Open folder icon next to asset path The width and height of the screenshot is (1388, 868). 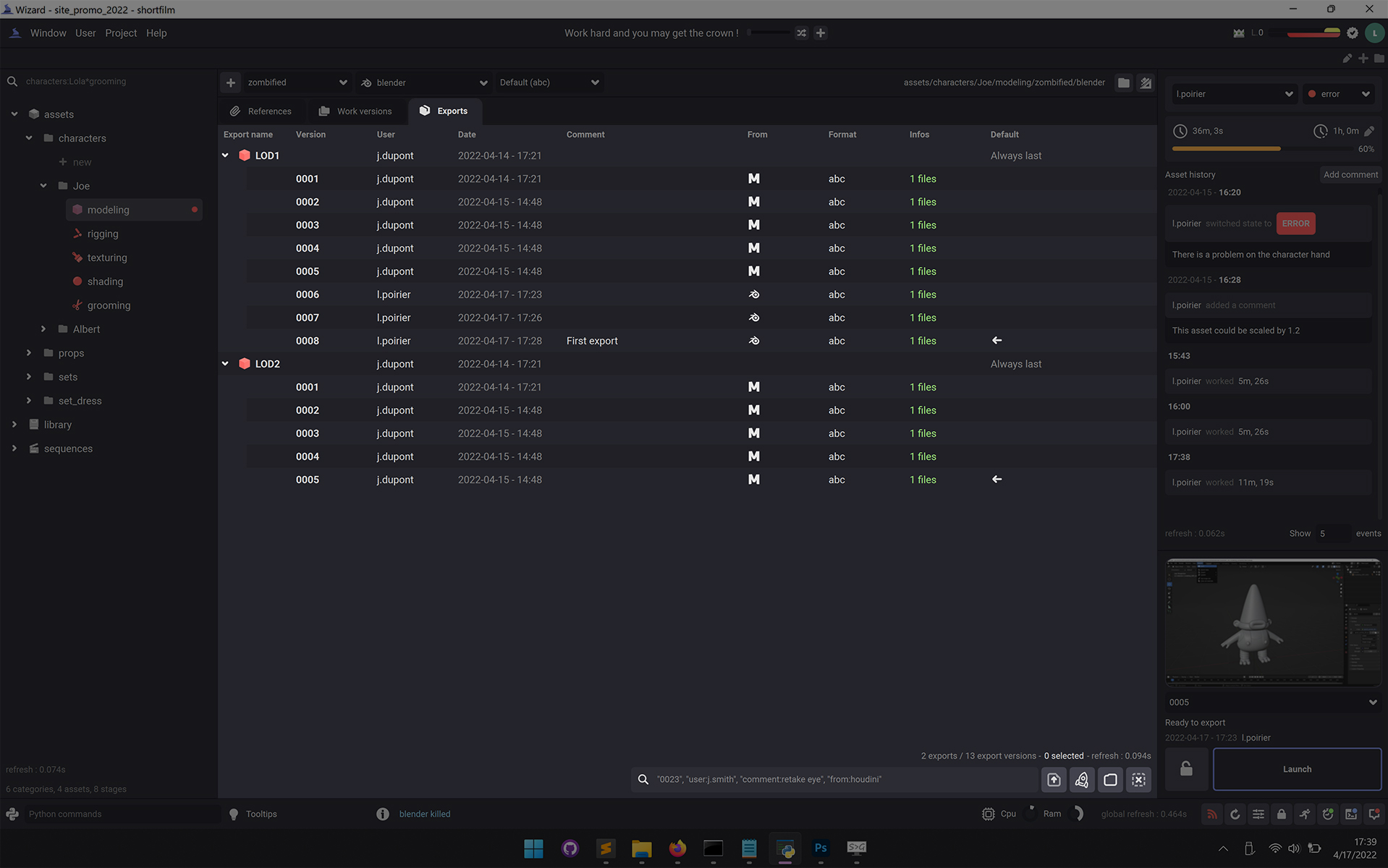point(1123,82)
